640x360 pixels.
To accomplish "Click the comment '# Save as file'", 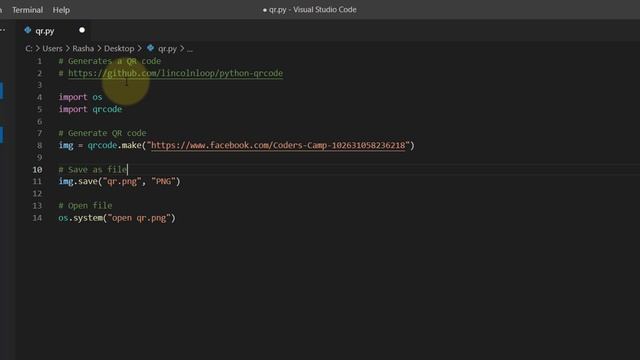I will [x=93, y=169].
